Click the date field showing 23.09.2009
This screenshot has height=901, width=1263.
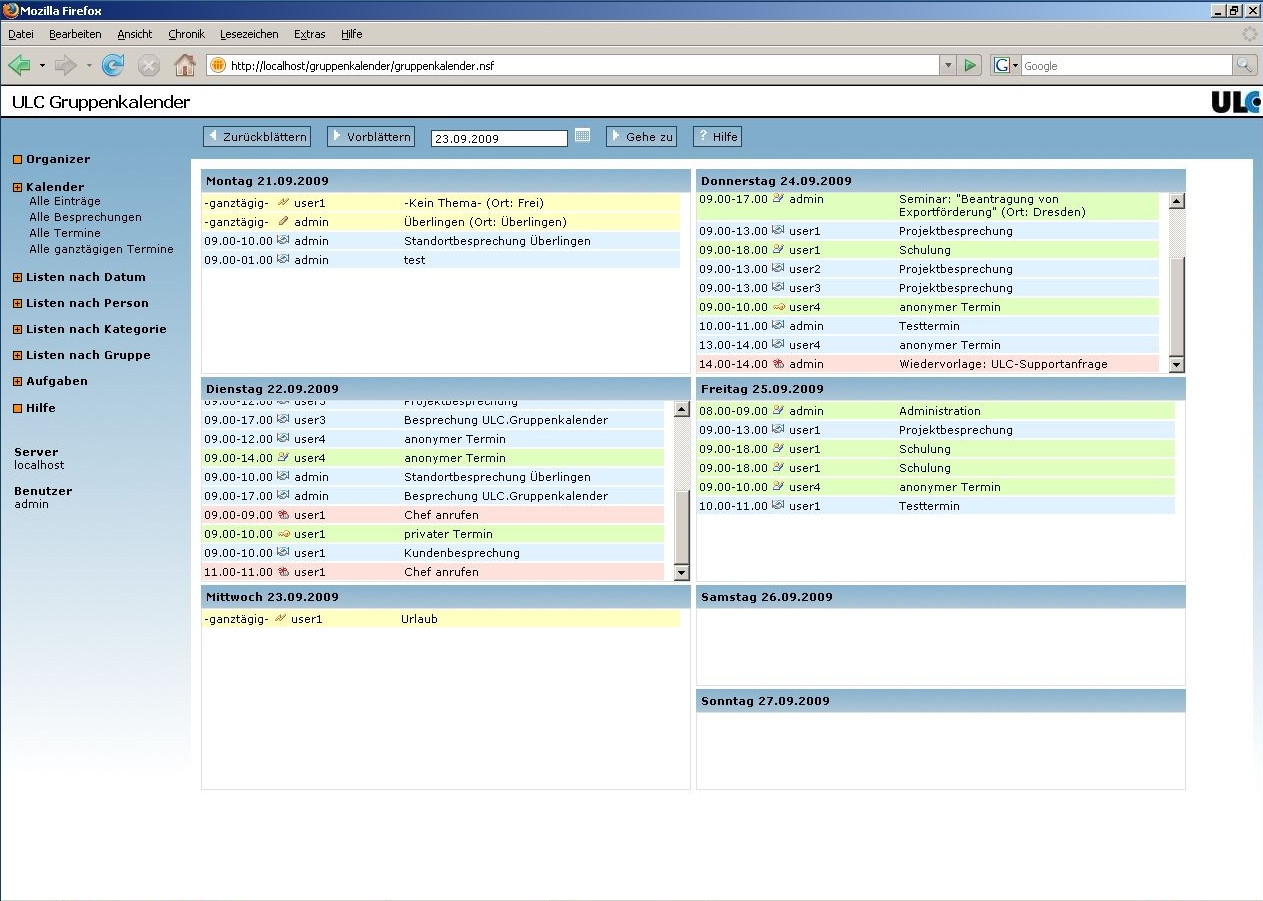499,139
